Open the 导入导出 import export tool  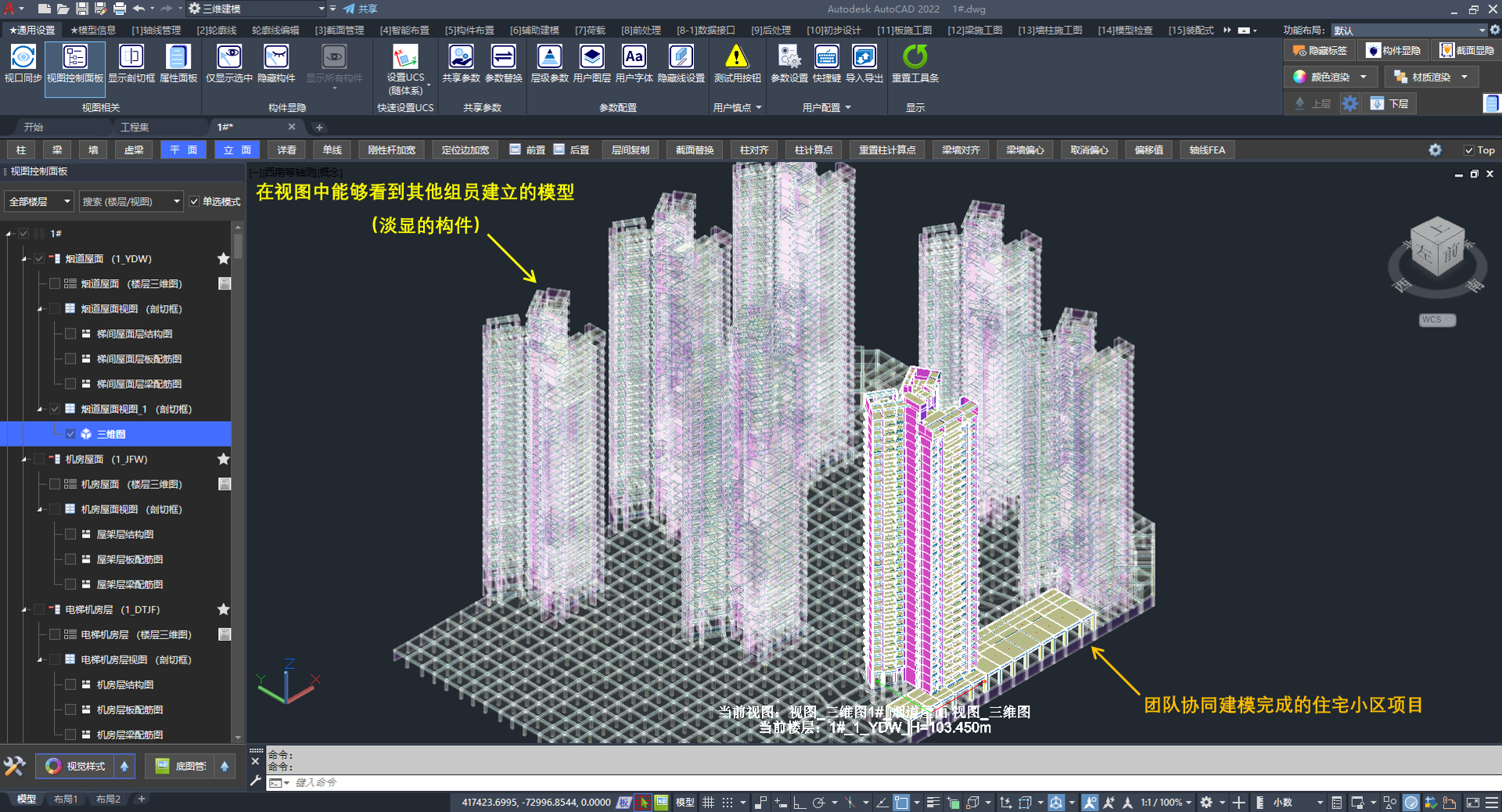pyautogui.click(x=864, y=58)
